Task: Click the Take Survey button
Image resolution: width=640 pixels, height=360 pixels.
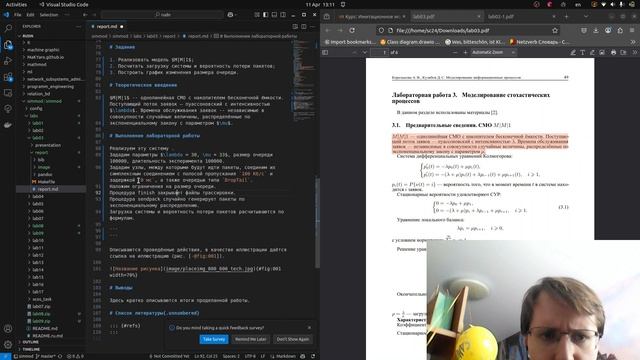Action: pos(214,339)
